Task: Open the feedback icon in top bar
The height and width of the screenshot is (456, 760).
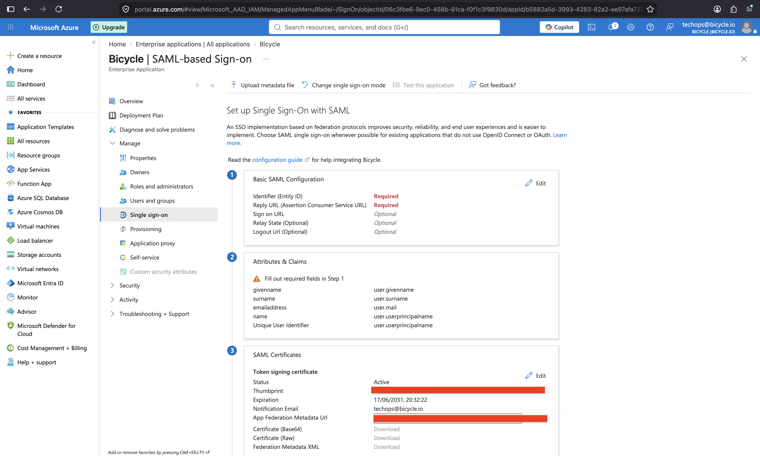Action: pyautogui.click(x=669, y=27)
